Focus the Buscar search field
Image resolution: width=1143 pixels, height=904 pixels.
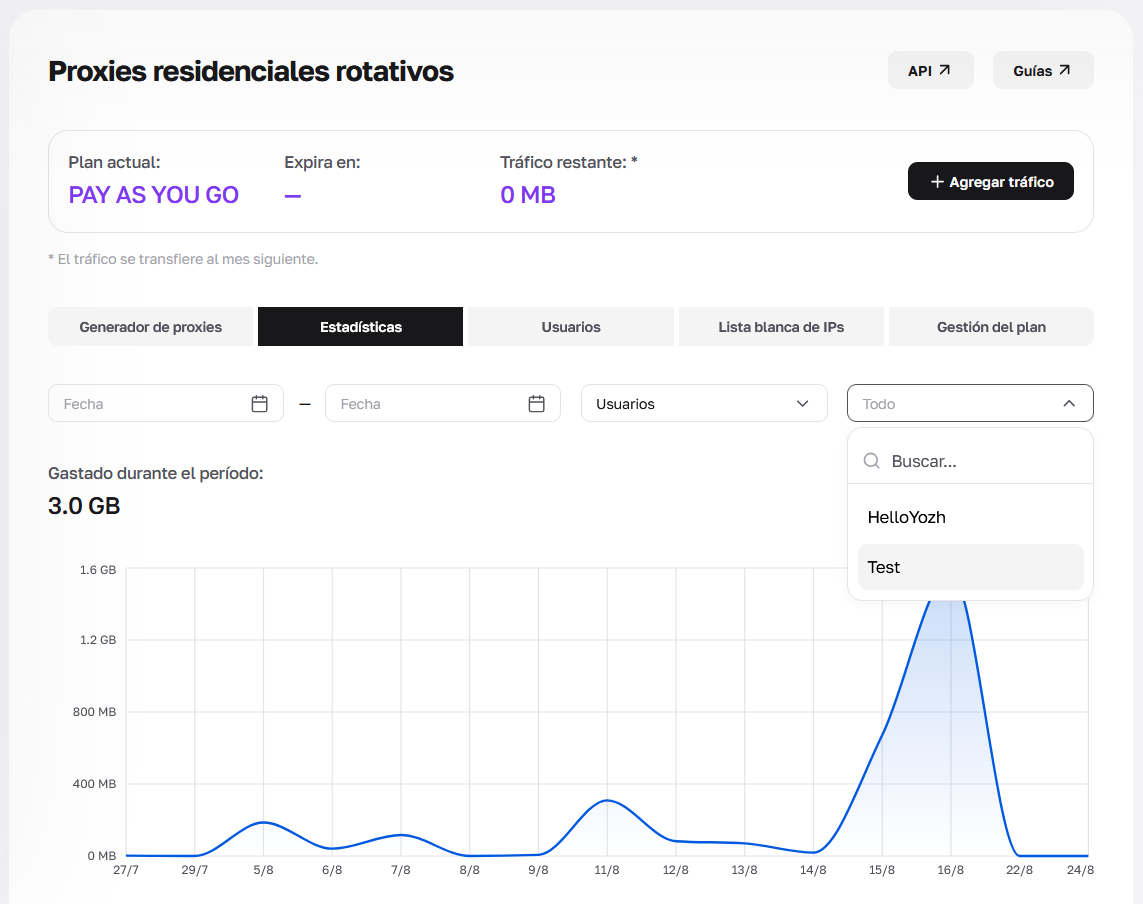click(x=970, y=461)
